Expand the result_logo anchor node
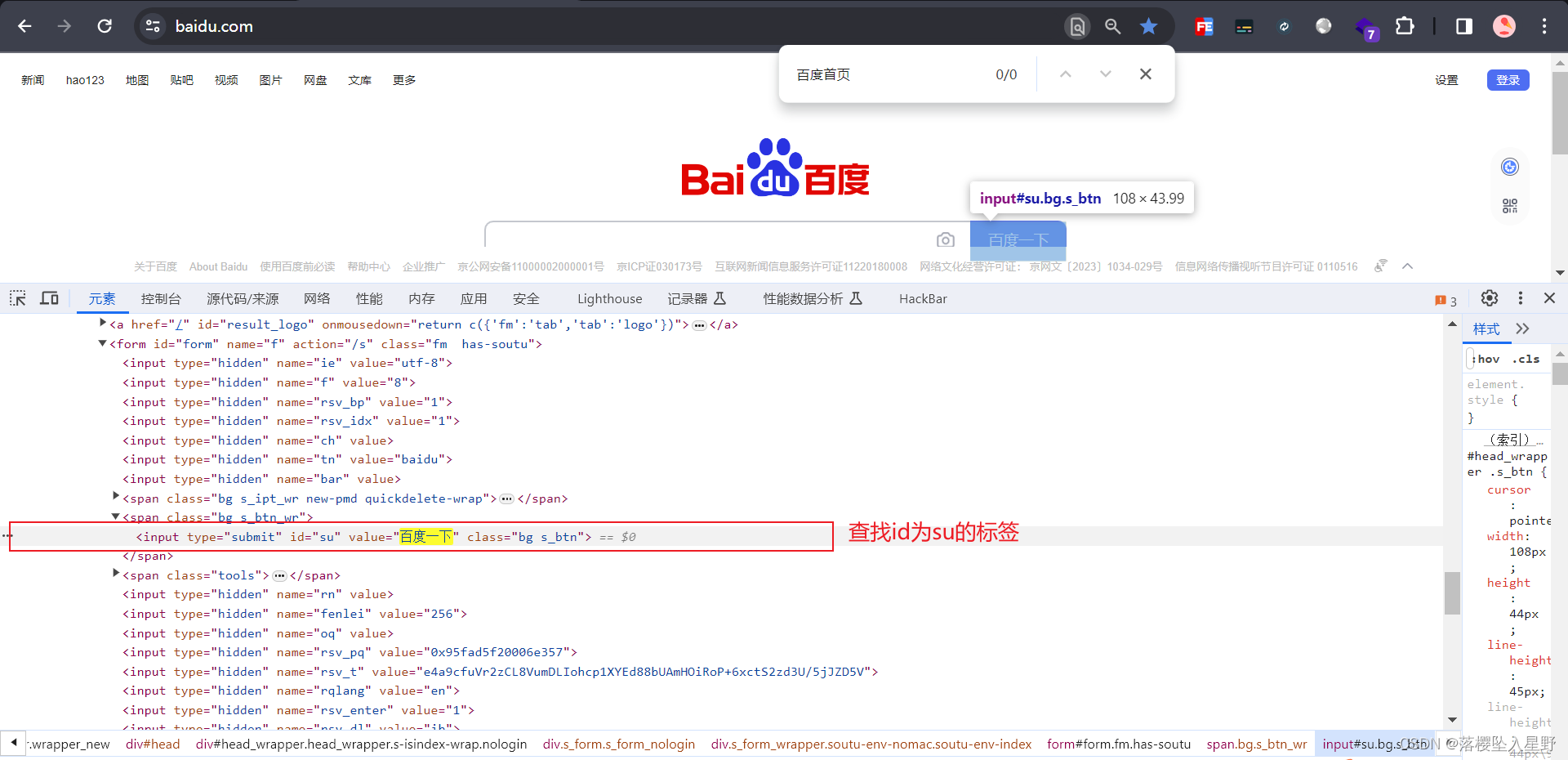Screen dimensions: 1568x760 tap(102, 324)
